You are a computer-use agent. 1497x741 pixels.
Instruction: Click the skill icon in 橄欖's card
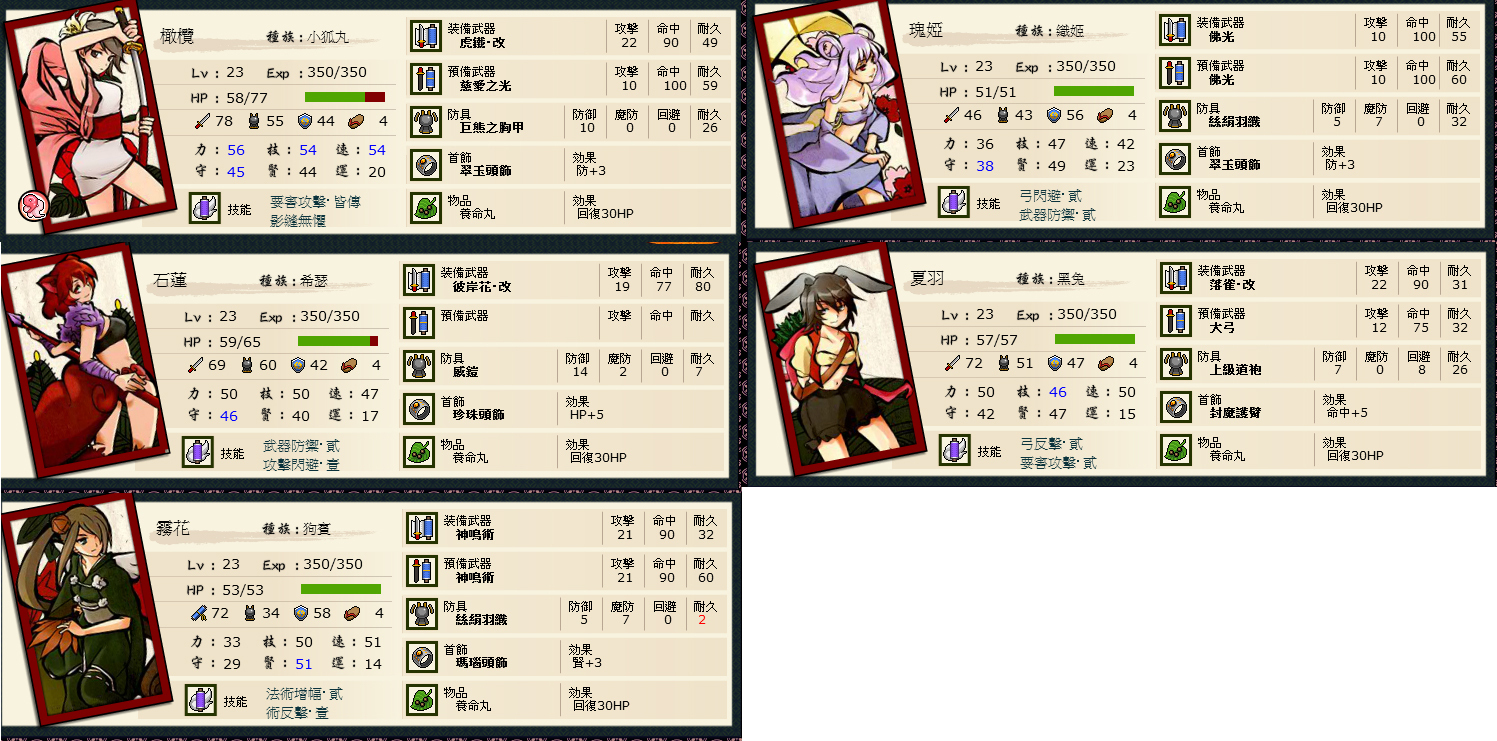[205, 208]
